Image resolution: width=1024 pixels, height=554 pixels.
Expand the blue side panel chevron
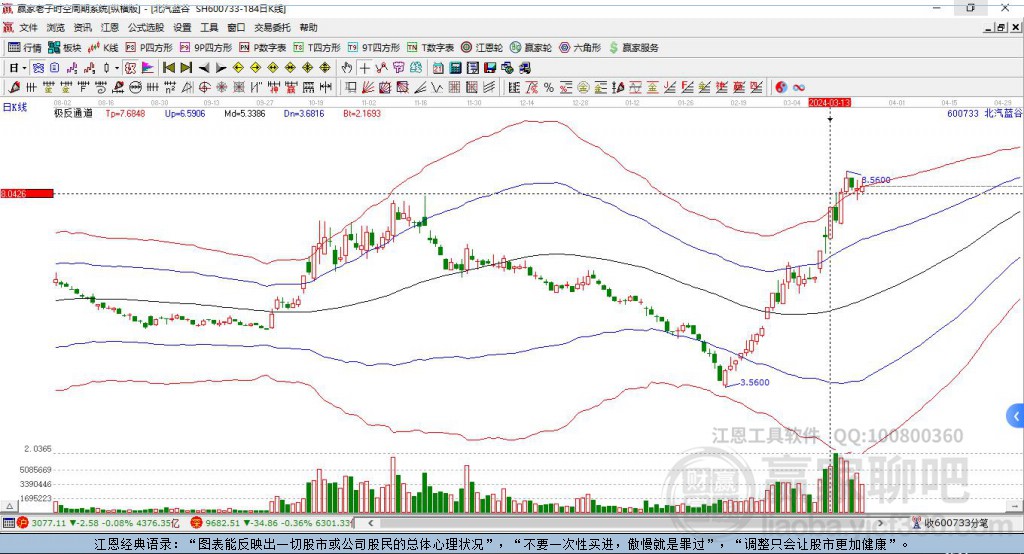[1016, 416]
